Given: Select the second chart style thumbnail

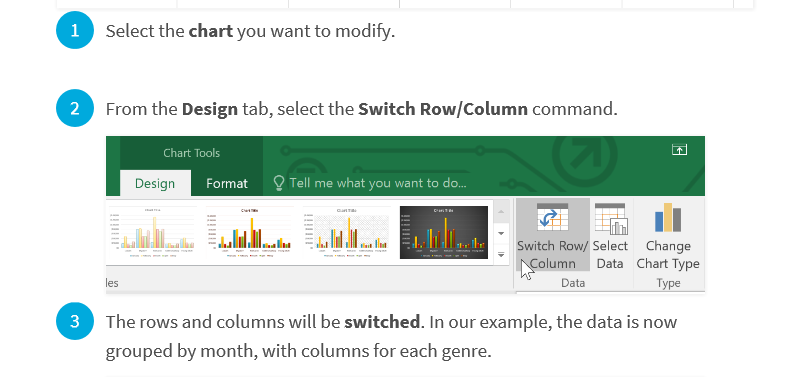Looking at the screenshot, I should (x=249, y=232).
